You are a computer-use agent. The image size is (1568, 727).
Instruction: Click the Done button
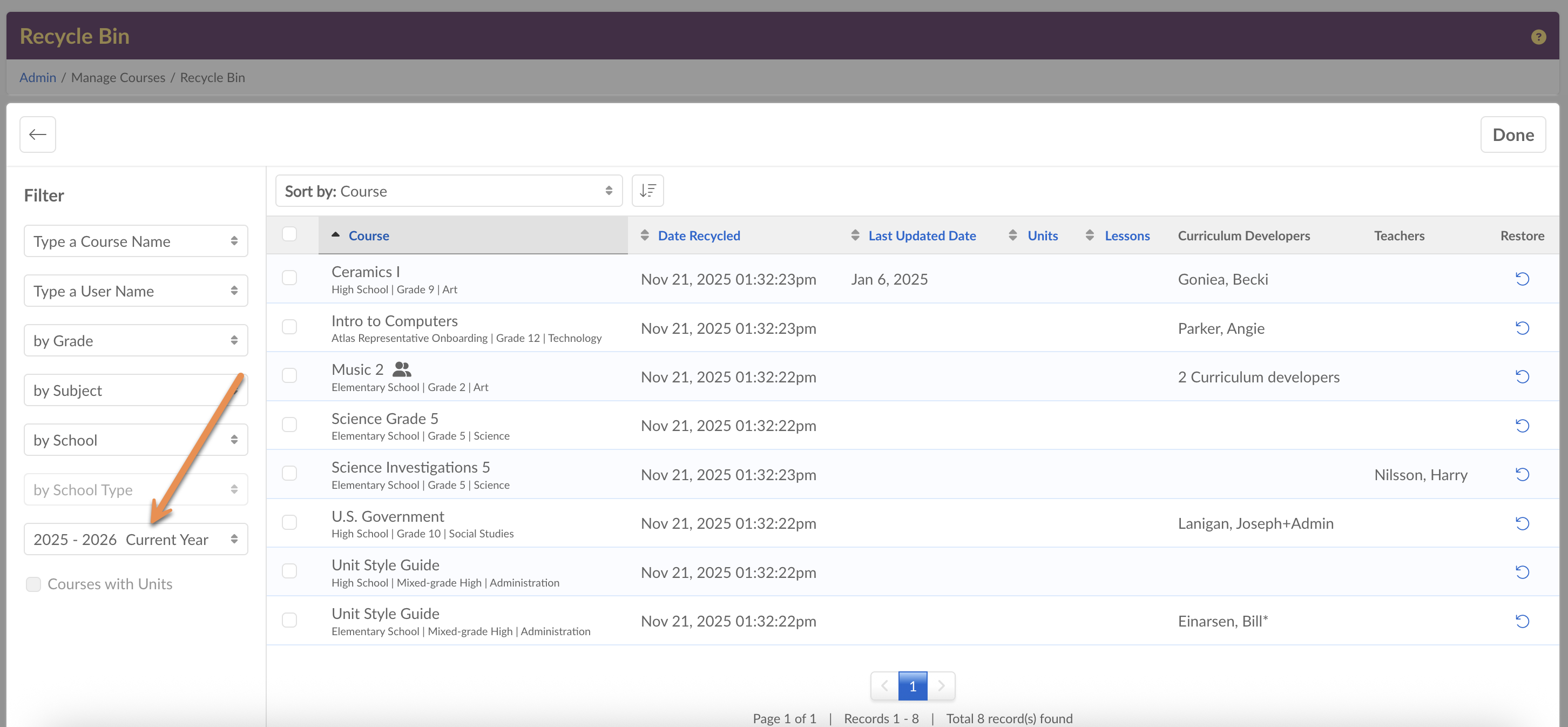(1512, 134)
